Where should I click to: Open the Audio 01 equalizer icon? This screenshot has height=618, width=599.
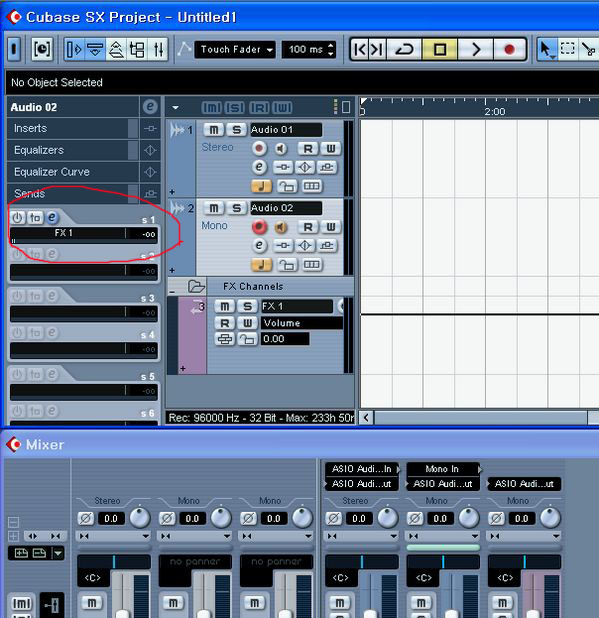click(x=305, y=167)
